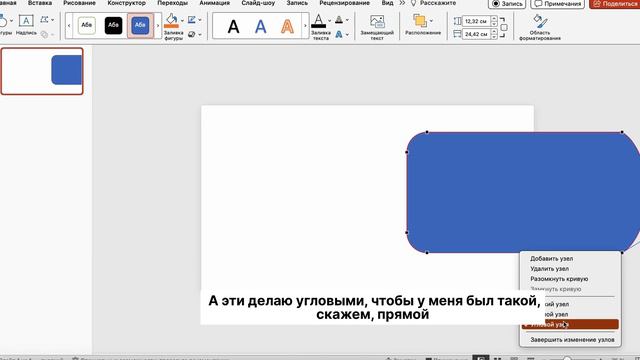Switch to the Рисование tab
The image size is (640, 360).
79,3
